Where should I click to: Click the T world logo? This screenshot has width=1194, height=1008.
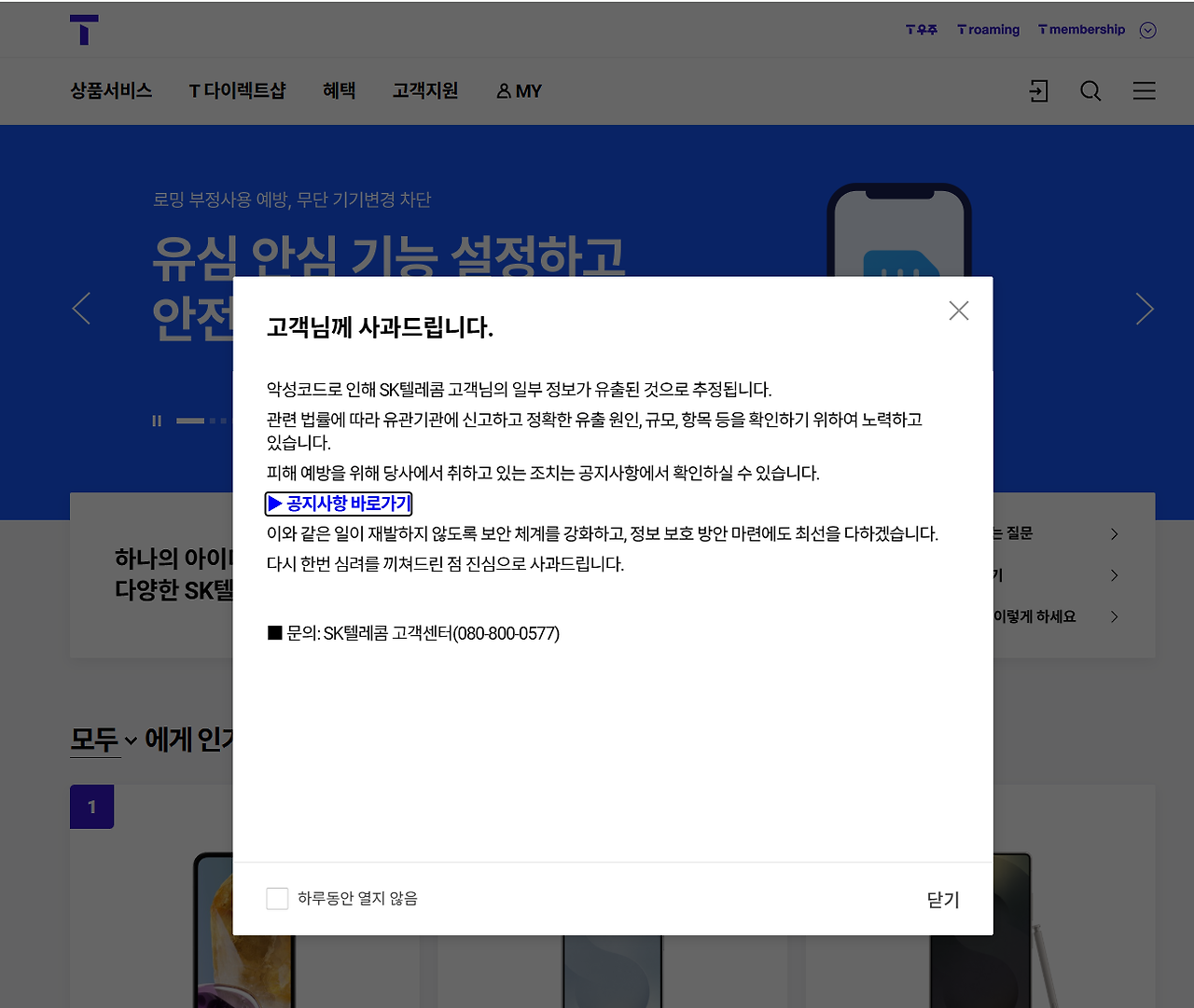84,30
